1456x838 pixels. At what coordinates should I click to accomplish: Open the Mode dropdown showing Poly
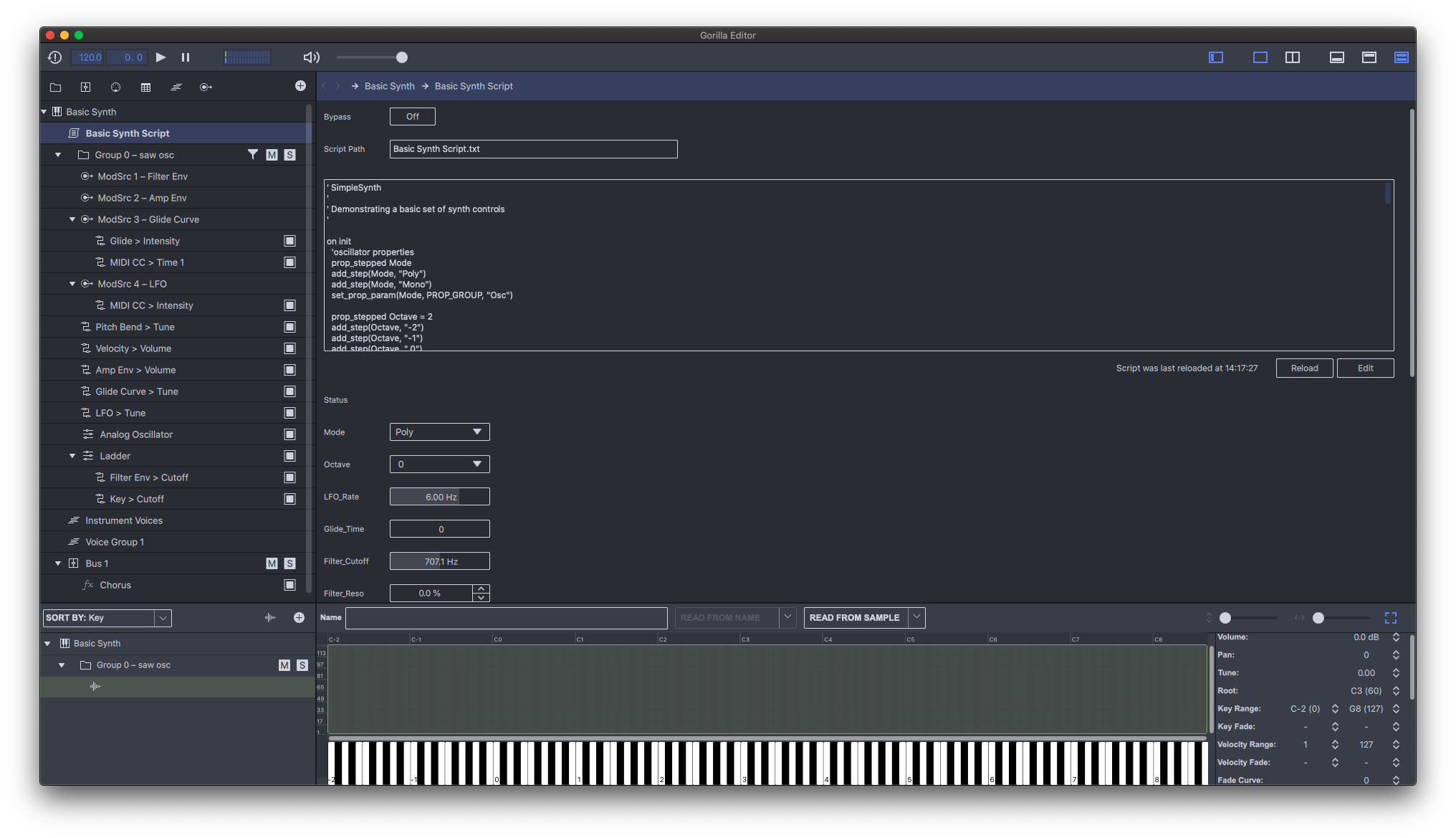(439, 432)
